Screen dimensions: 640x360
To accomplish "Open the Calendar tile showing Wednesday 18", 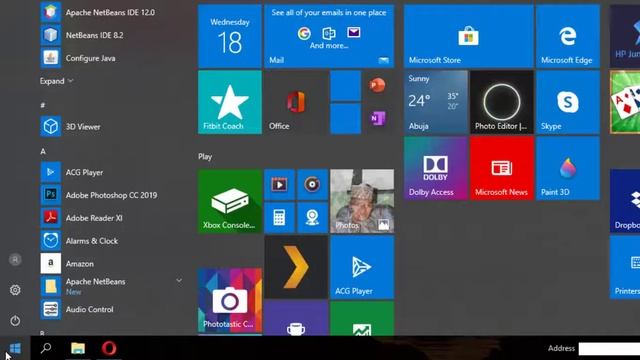I will (x=230, y=36).
